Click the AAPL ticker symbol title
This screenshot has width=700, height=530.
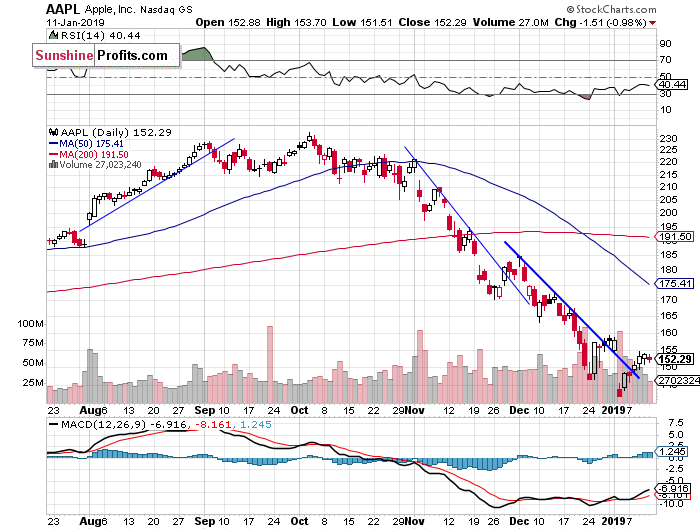point(62,9)
